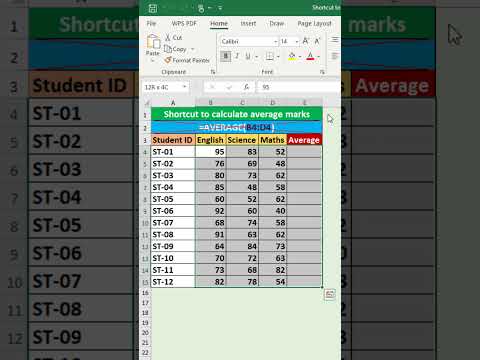The height and width of the screenshot is (360, 480).
Task: Apply cell Borders icon
Action: [x=270, y=56]
